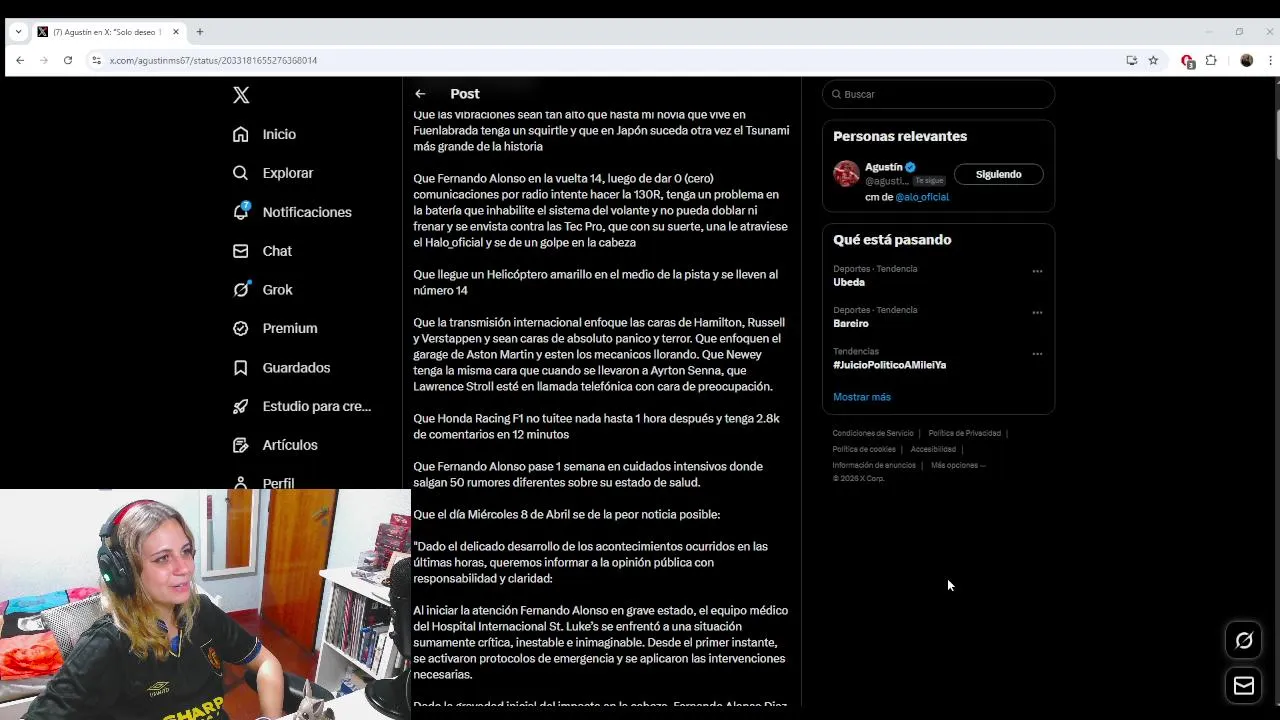Open Inicio home icon in sidebar
The height and width of the screenshot is (720, 1280).
click(x=240, y=134)
